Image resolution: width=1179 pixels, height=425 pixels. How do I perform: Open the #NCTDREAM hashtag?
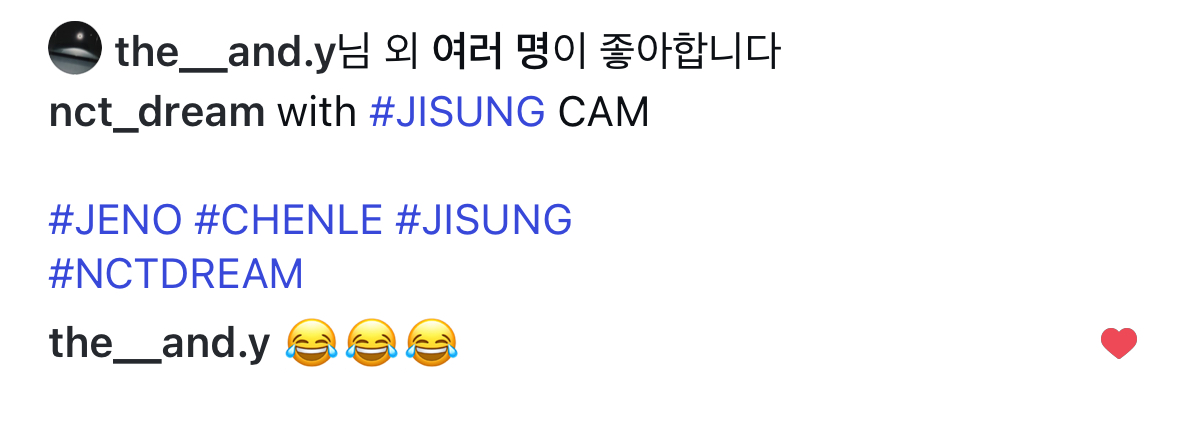point(176,274)
